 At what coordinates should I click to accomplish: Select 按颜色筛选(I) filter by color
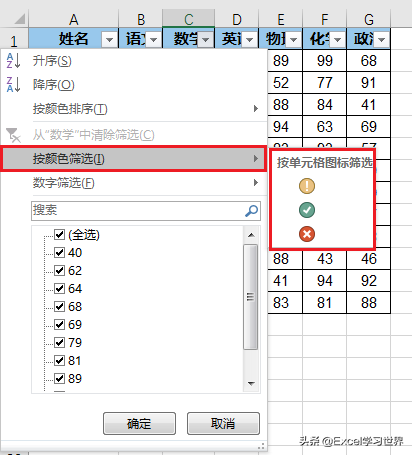coord(134,159)
